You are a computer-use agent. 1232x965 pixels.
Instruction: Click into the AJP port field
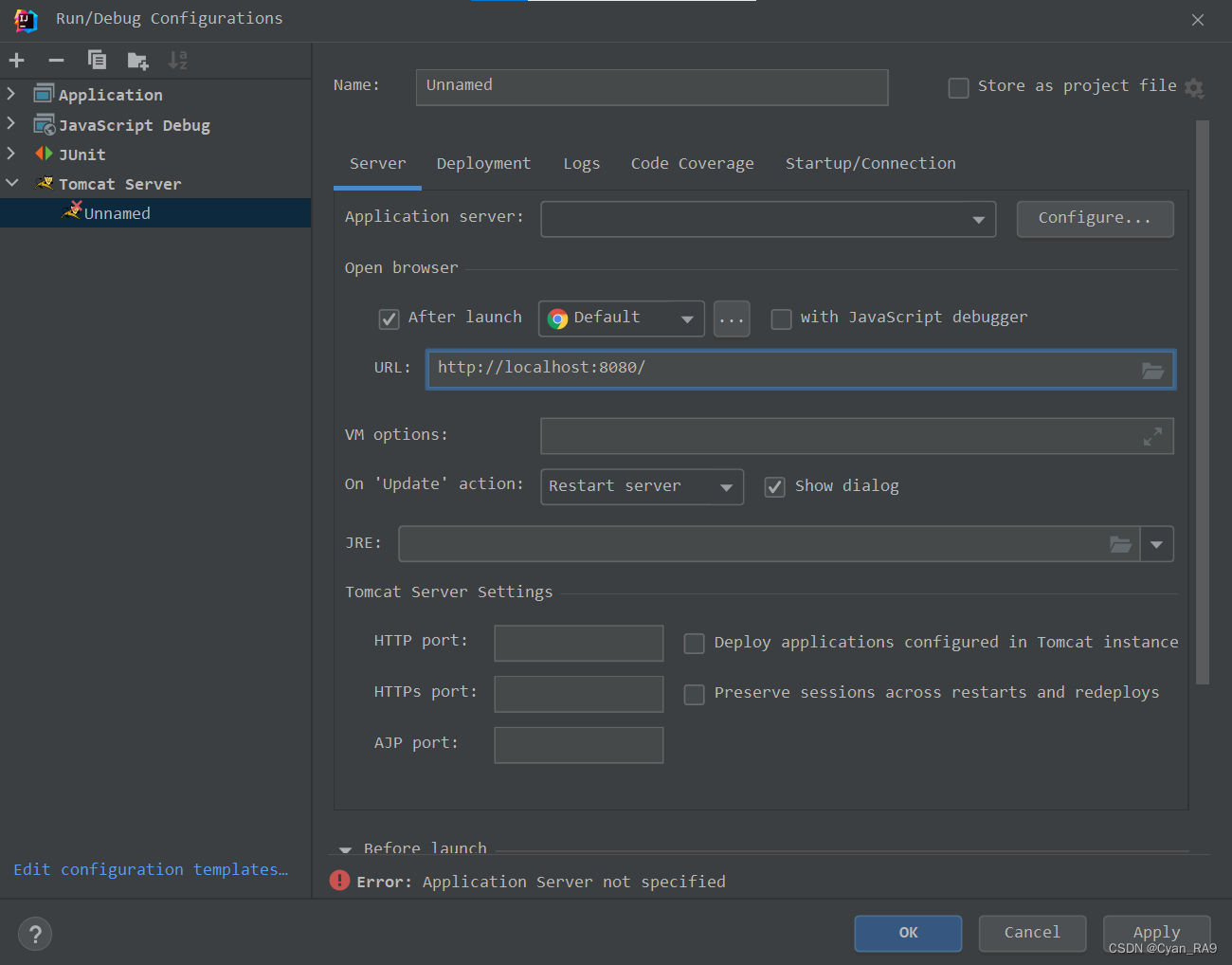pos(578,745)
